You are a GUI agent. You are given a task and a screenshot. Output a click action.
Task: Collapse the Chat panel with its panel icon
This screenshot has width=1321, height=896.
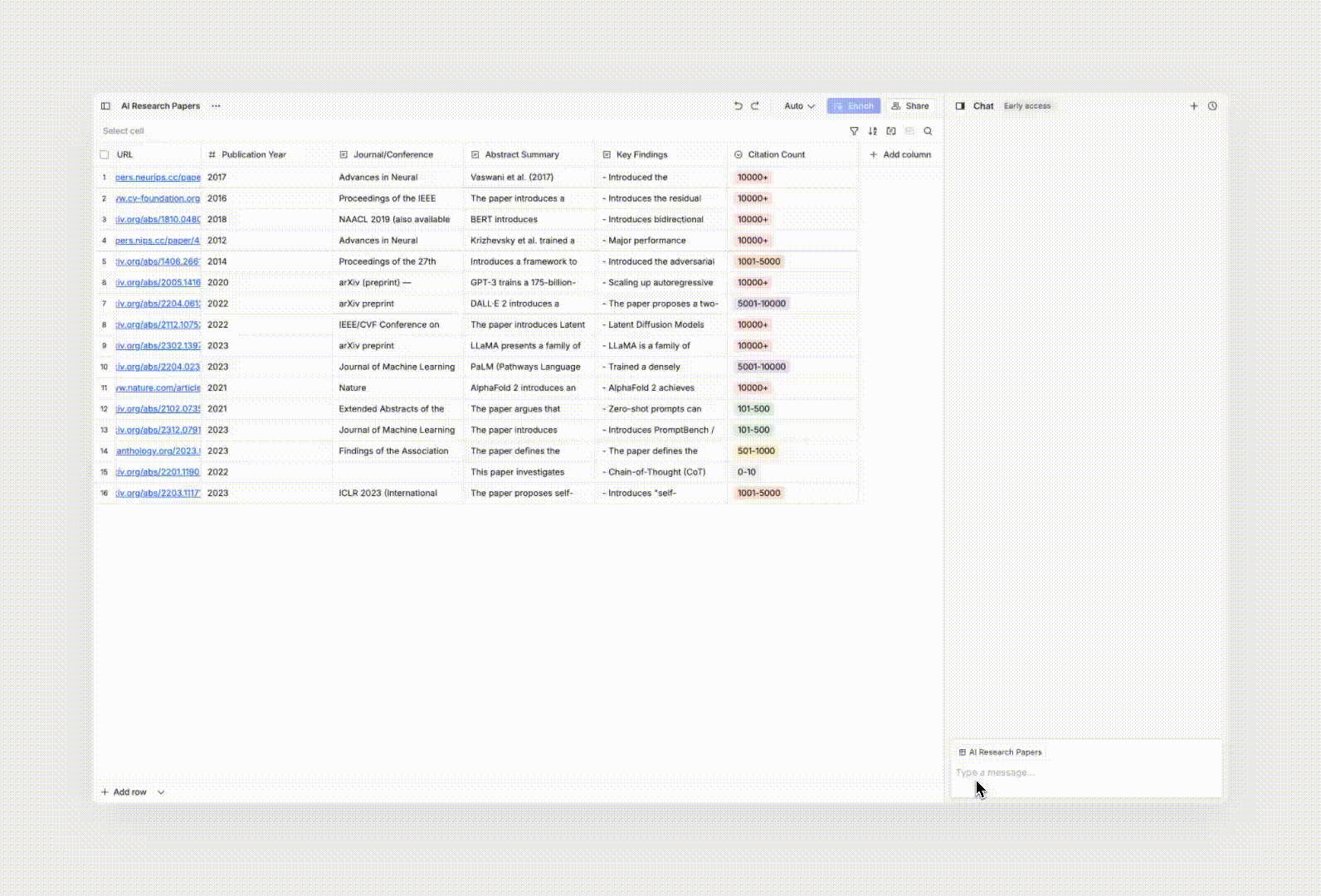tap(960, 106)
